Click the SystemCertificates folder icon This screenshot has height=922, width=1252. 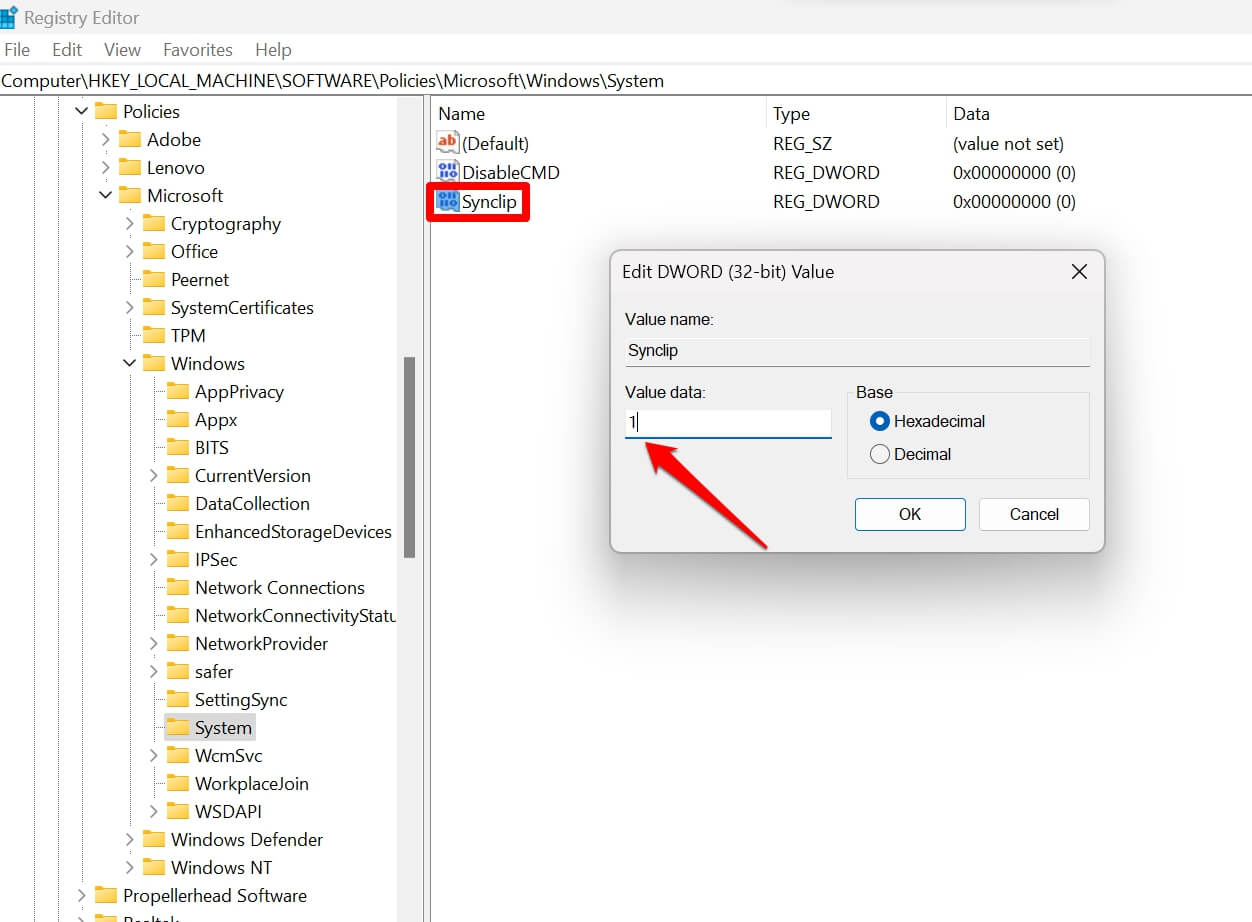(154, 306)
